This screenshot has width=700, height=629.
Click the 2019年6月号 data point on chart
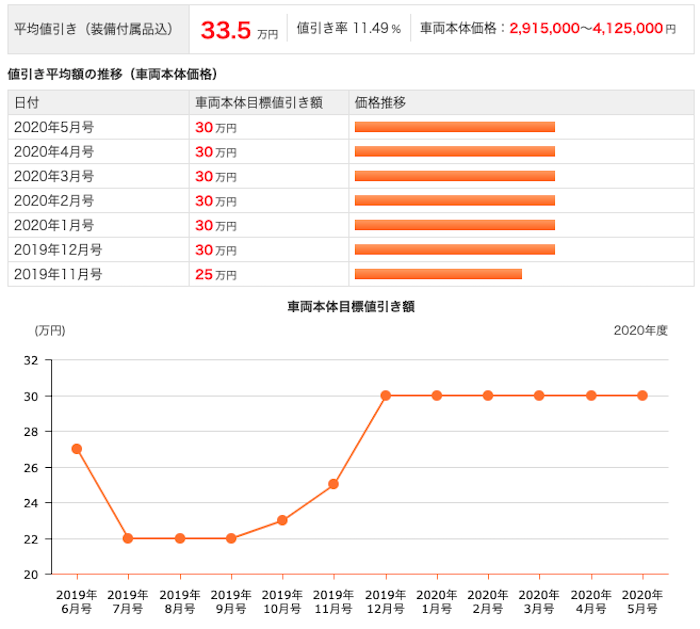pos(77,449)
